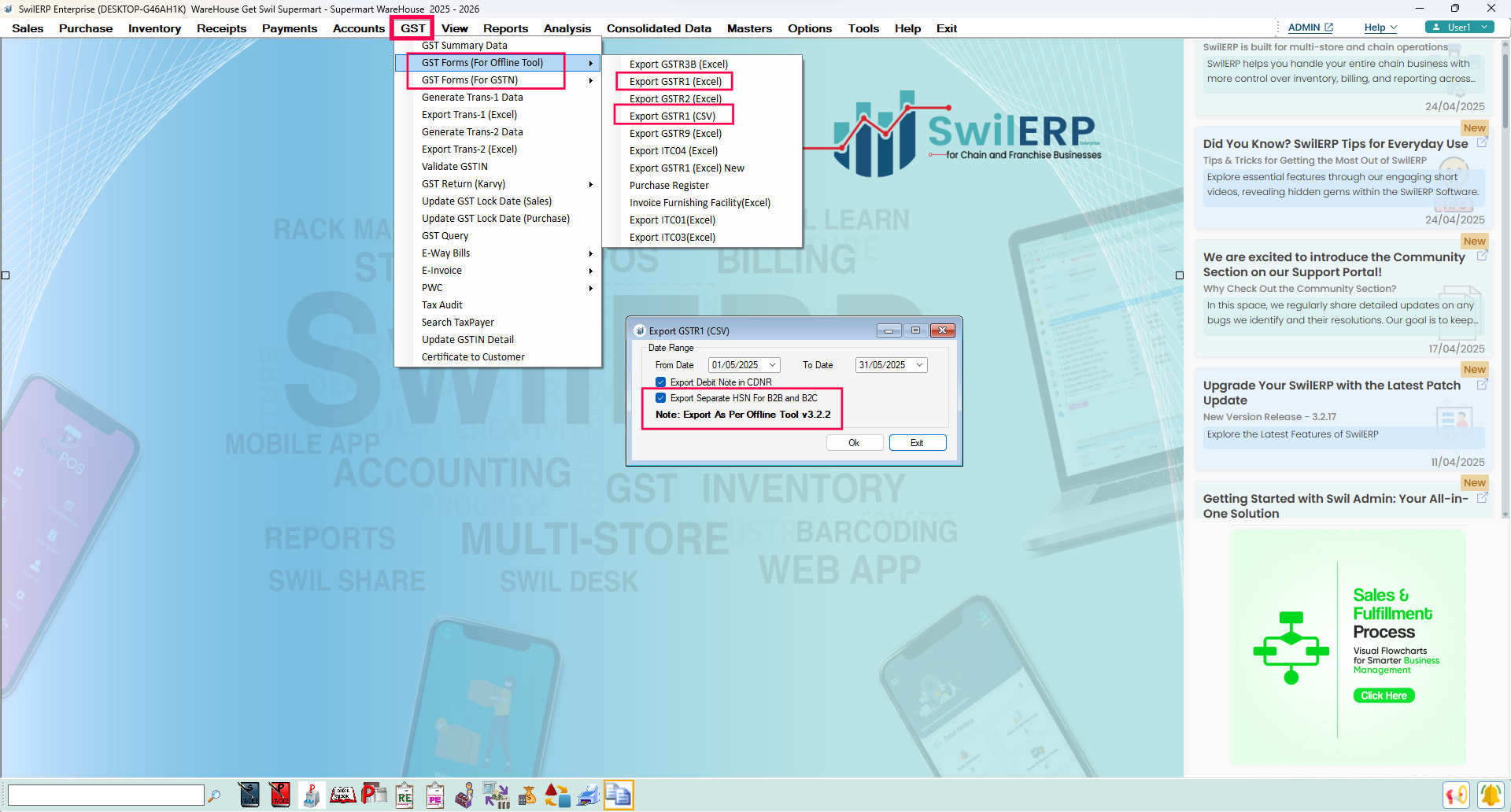Open the Exit menu
The height and width of the screenshot is (812, 1511).
coord(947,28)
